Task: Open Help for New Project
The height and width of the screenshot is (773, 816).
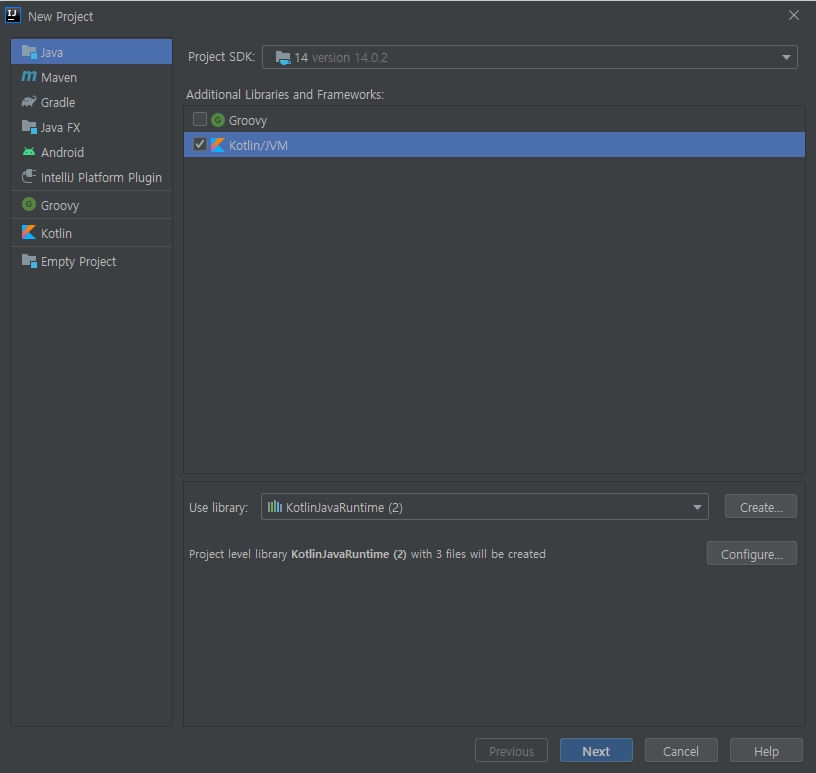Action: [766, 751]
